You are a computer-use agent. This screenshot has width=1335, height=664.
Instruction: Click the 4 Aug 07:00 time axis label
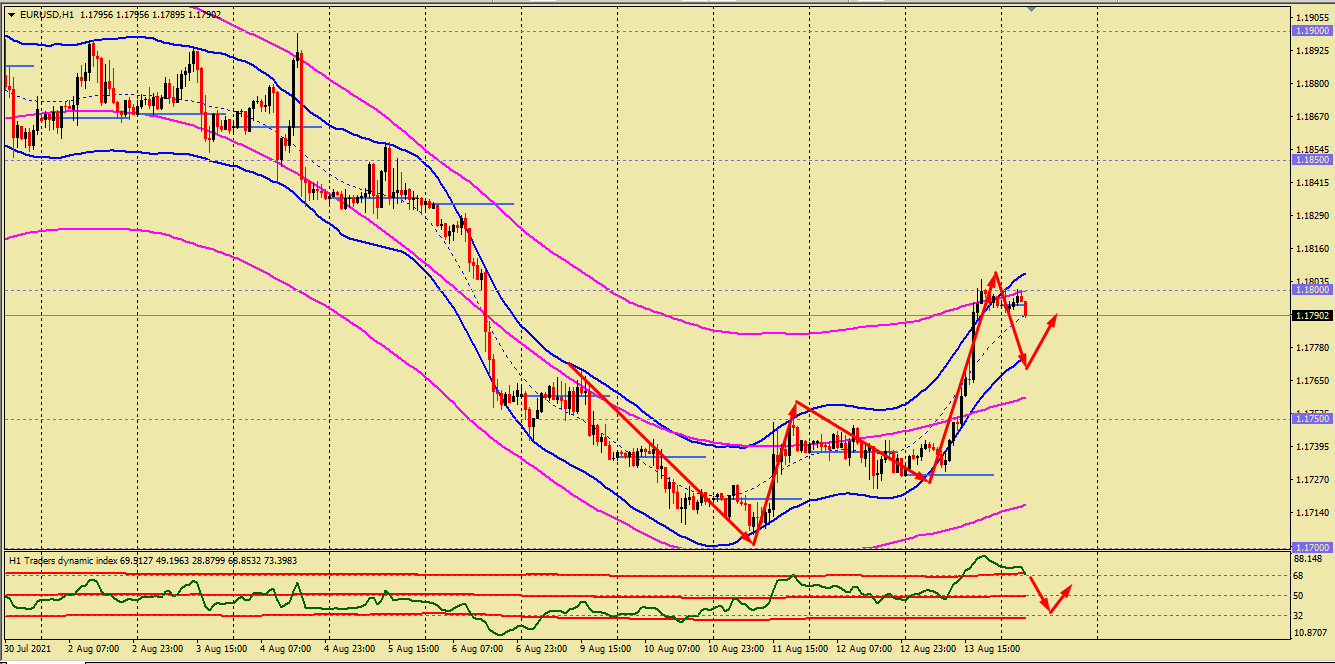(x=283, y=649)
